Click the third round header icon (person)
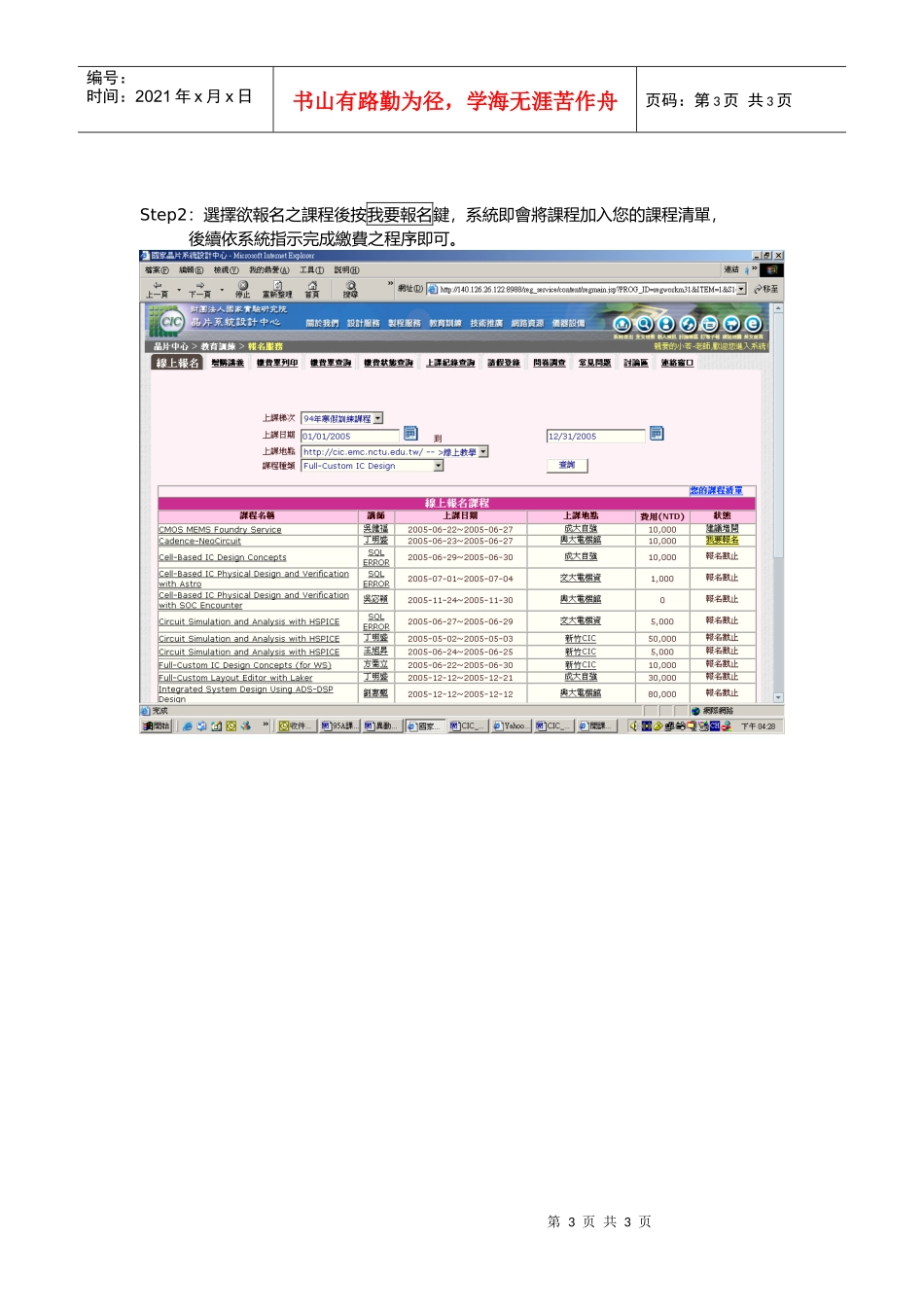This screenshot has height=1307, width=924. point(665,324)
